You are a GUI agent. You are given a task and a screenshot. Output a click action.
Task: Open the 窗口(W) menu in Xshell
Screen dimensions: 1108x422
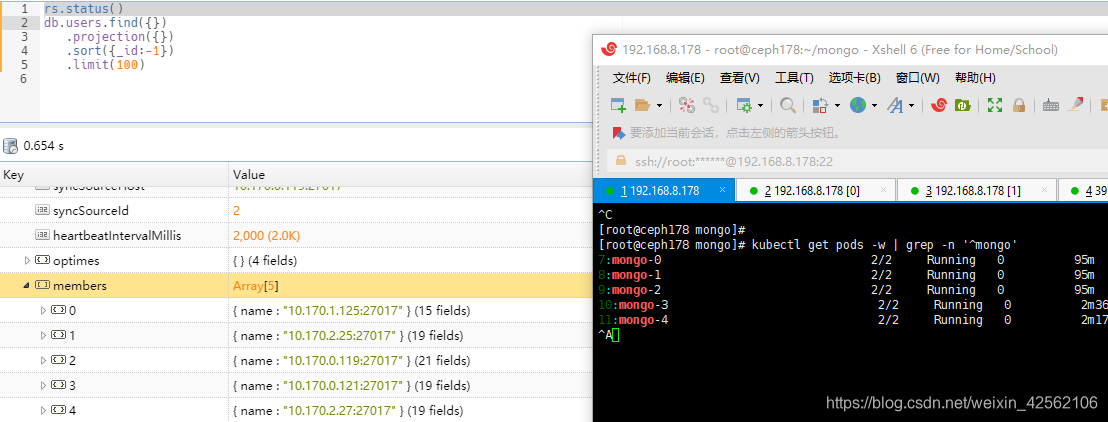(918, 78)
